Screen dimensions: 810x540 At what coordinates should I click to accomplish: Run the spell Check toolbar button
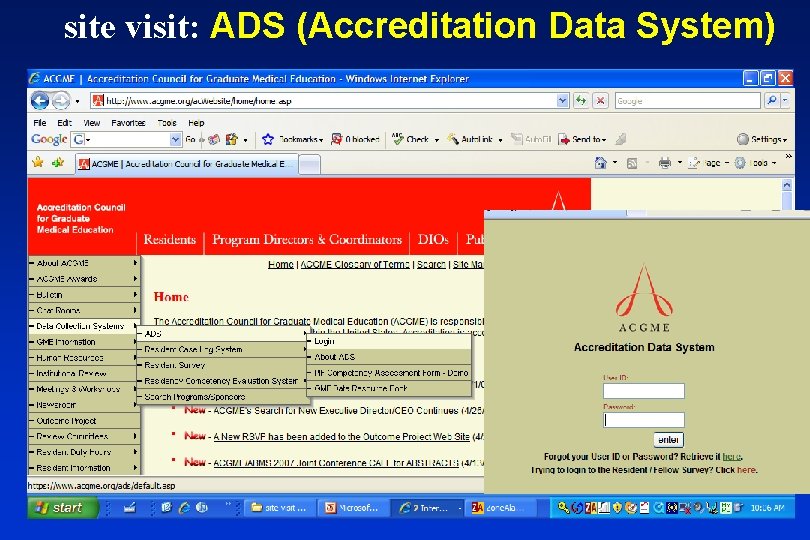398,139
